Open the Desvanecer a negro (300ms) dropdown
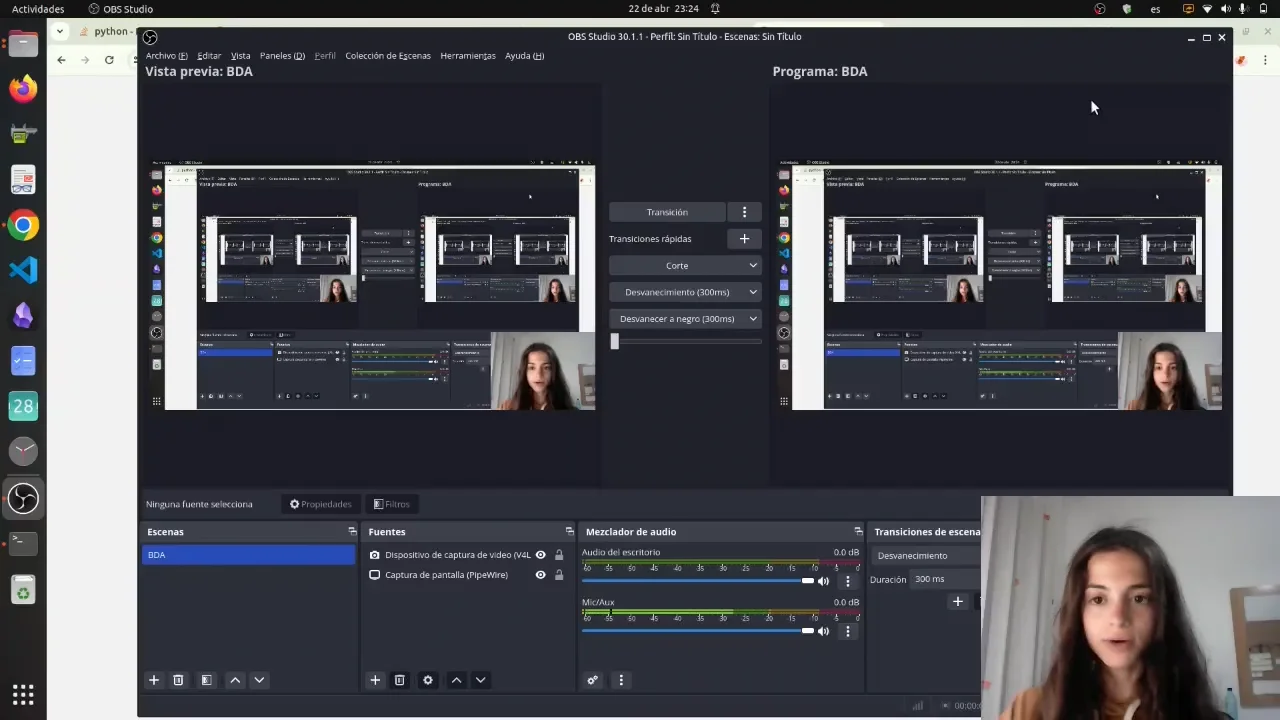 (685, 319)
